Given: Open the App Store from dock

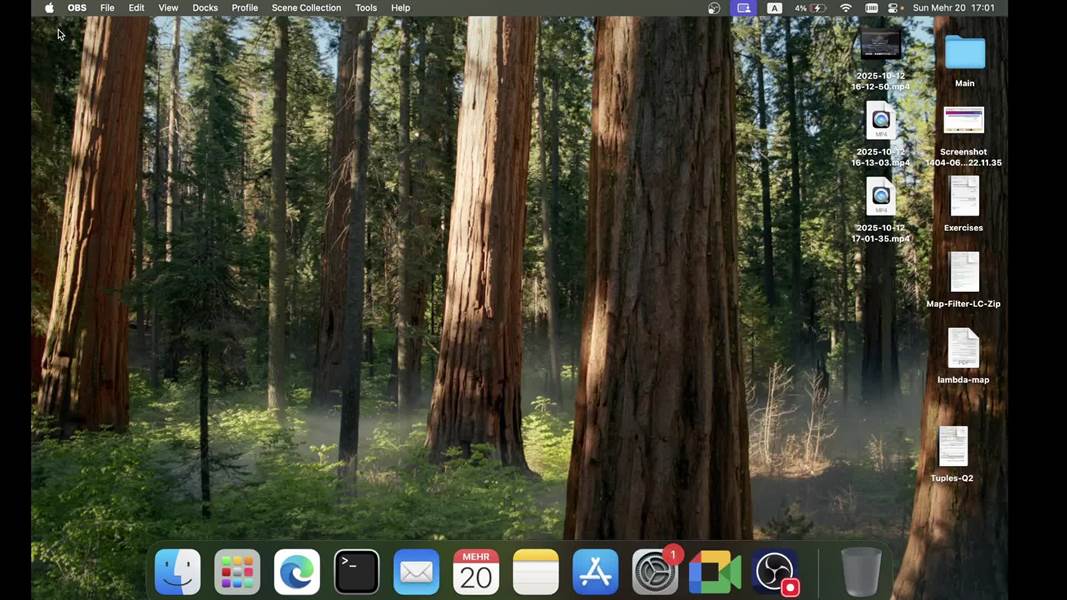Looking at the screenshot, I should [x=595, y=573].
